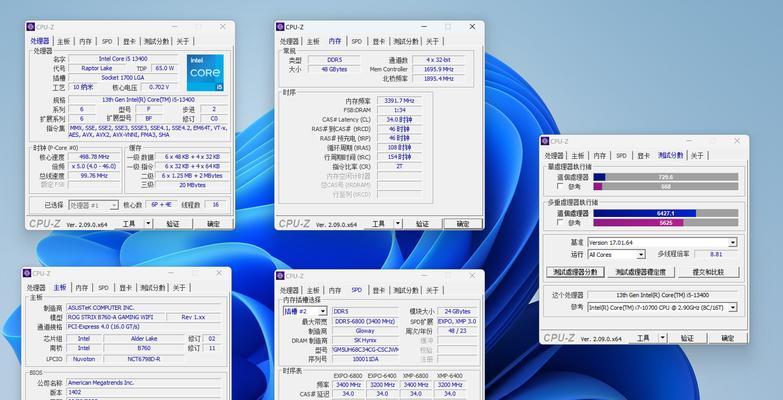
Task: Switch to 内存 tab in the processor window
Action: tap(85, 41)
